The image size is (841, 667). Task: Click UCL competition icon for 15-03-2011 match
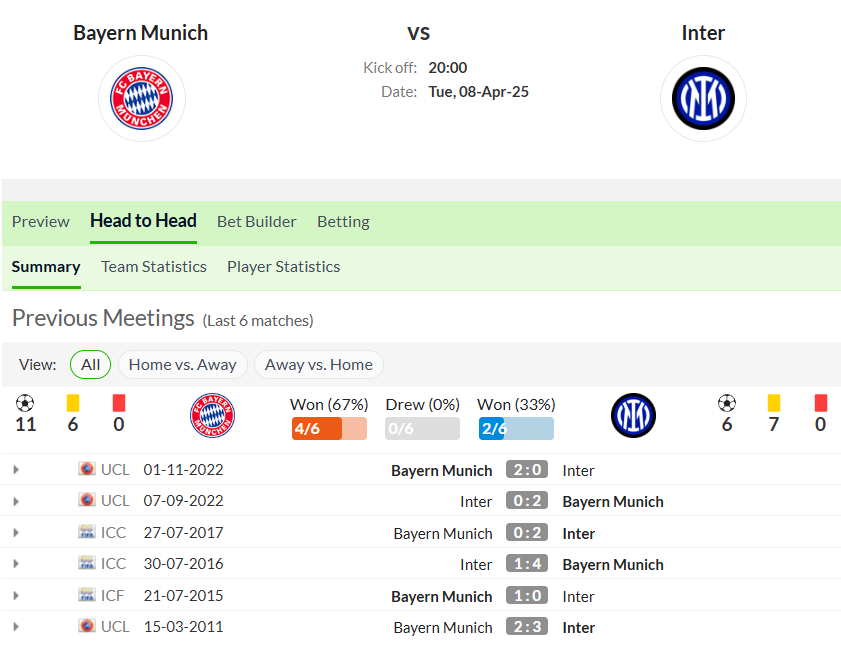[x=86, y=626]
